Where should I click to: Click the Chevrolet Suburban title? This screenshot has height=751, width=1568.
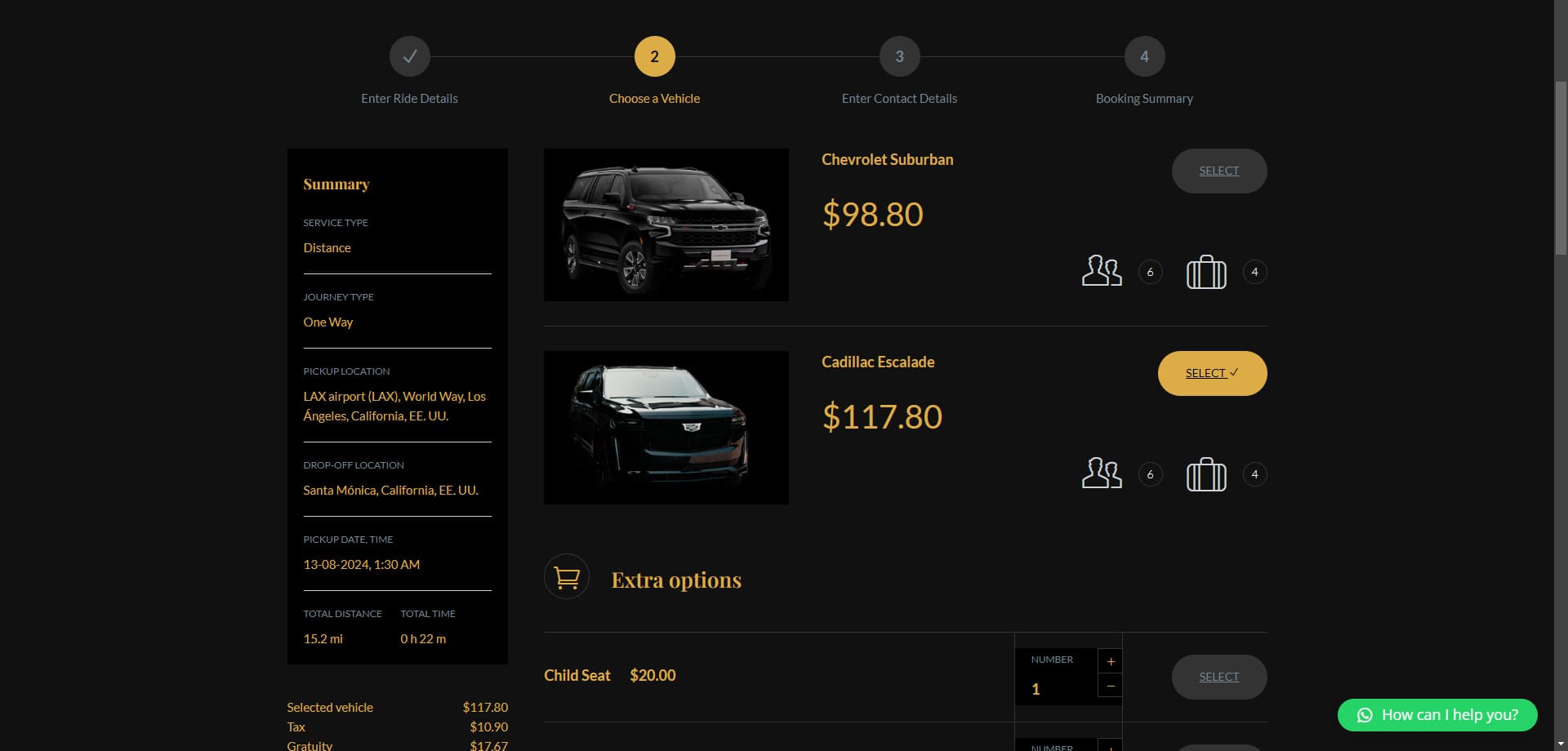tap(887, 160)
